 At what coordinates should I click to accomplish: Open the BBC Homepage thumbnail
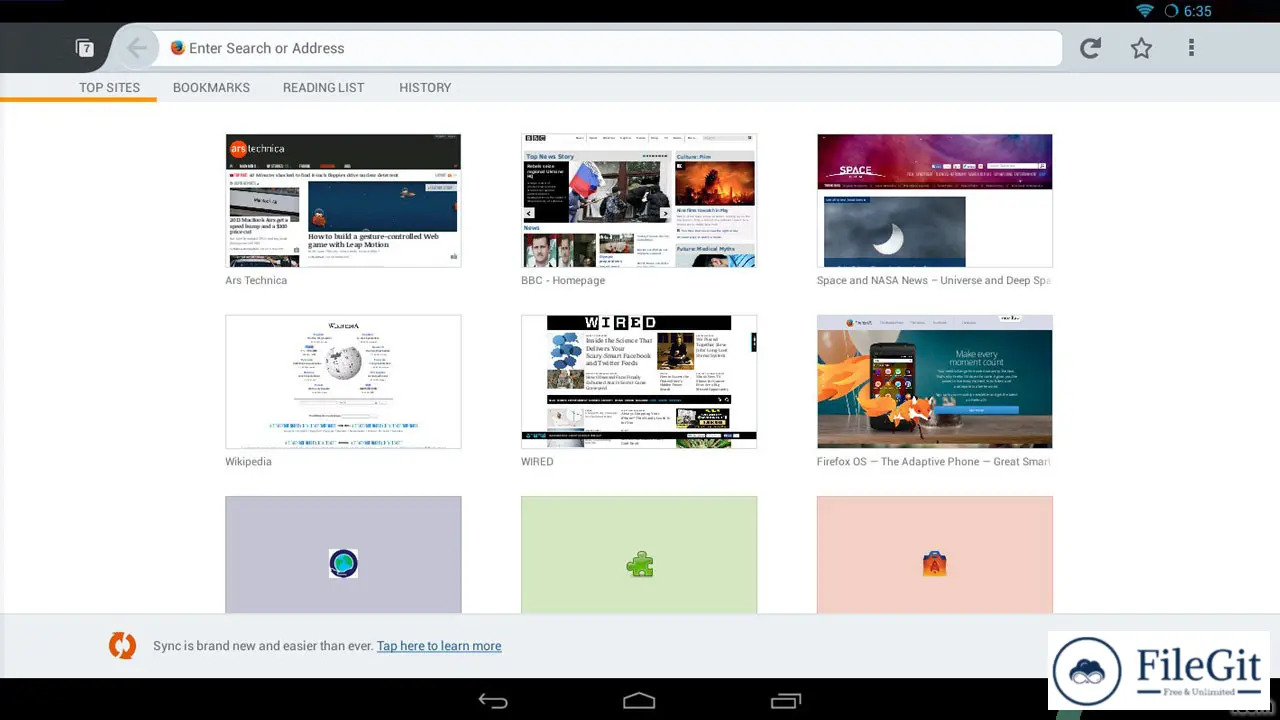639,200
